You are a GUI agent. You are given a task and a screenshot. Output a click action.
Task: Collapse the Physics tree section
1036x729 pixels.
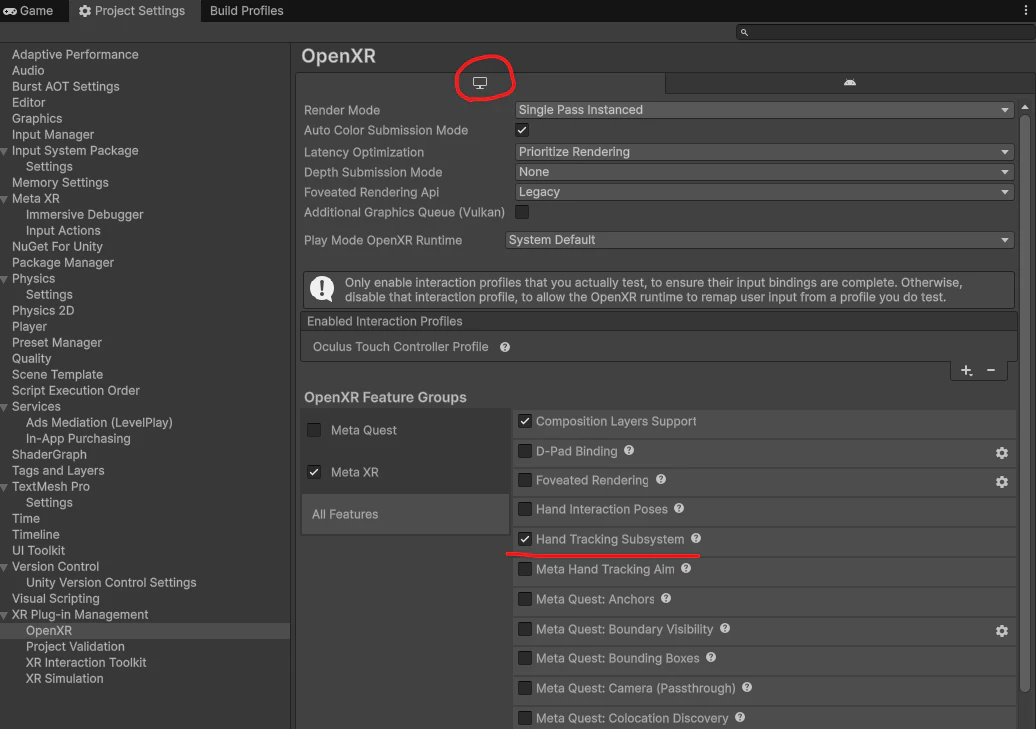tap(5, 279)
